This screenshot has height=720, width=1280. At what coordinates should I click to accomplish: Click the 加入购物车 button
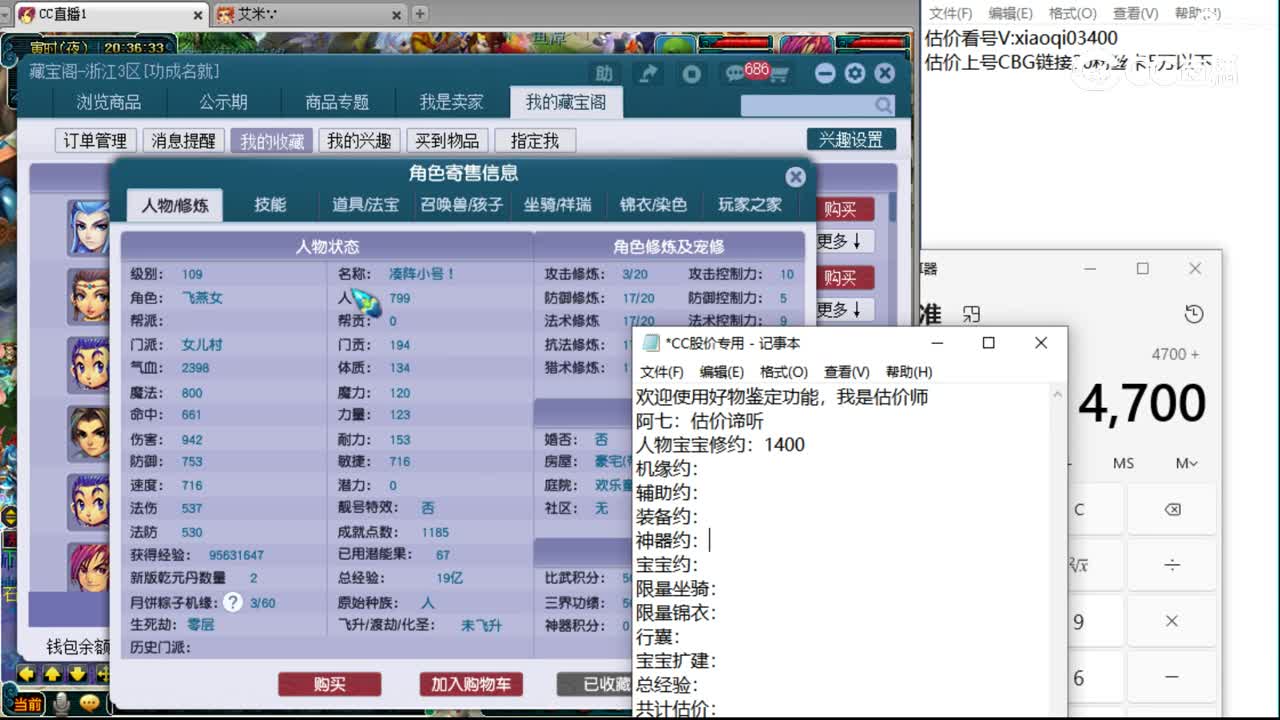(x=471, y=685)
